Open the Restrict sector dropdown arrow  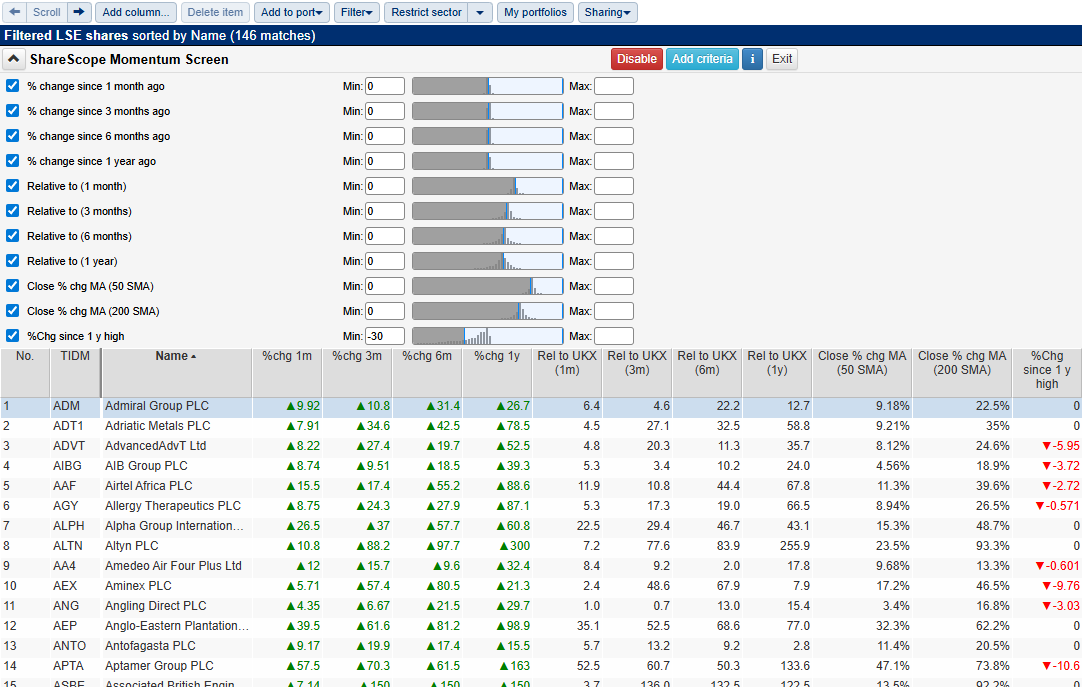[480, 12]
